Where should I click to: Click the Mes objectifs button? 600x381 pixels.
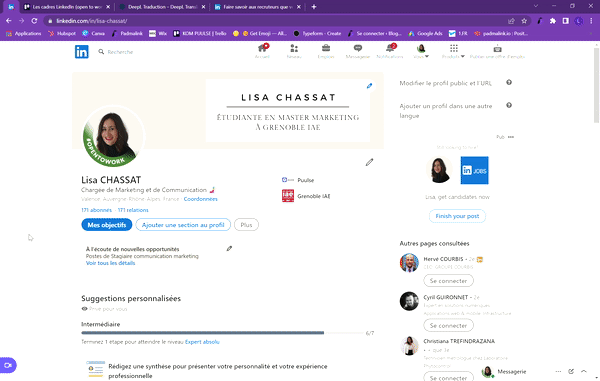click(107, 225)
